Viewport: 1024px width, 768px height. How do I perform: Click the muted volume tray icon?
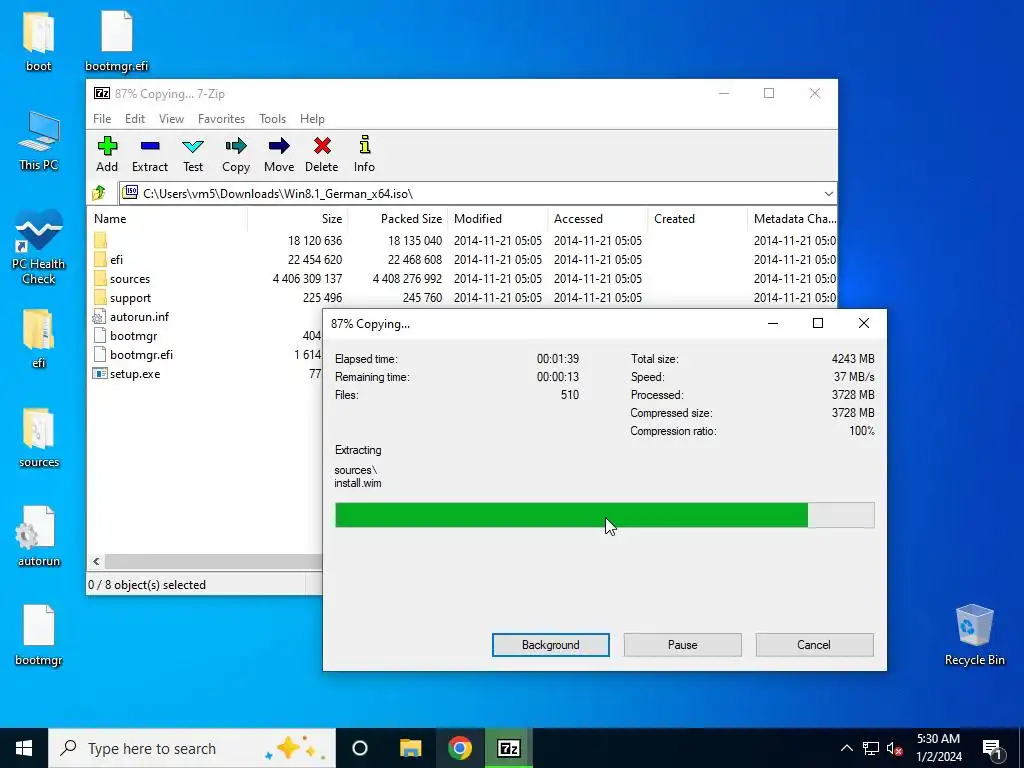[895, 748]
